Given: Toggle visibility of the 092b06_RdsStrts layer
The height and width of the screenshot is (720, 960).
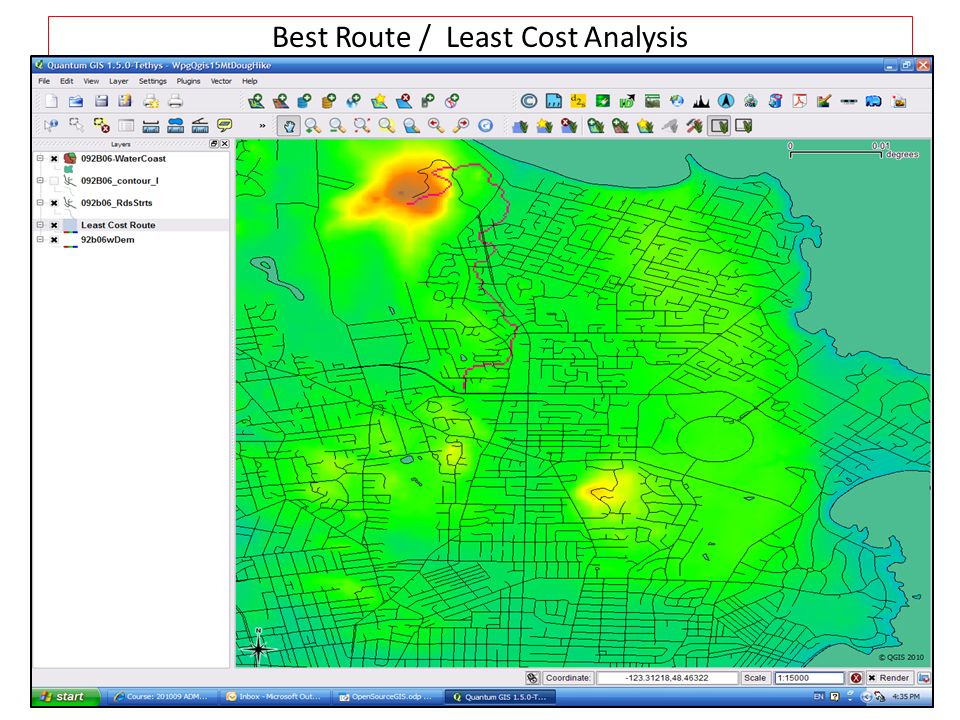Looking at the screenshot, I should [54, 203].
